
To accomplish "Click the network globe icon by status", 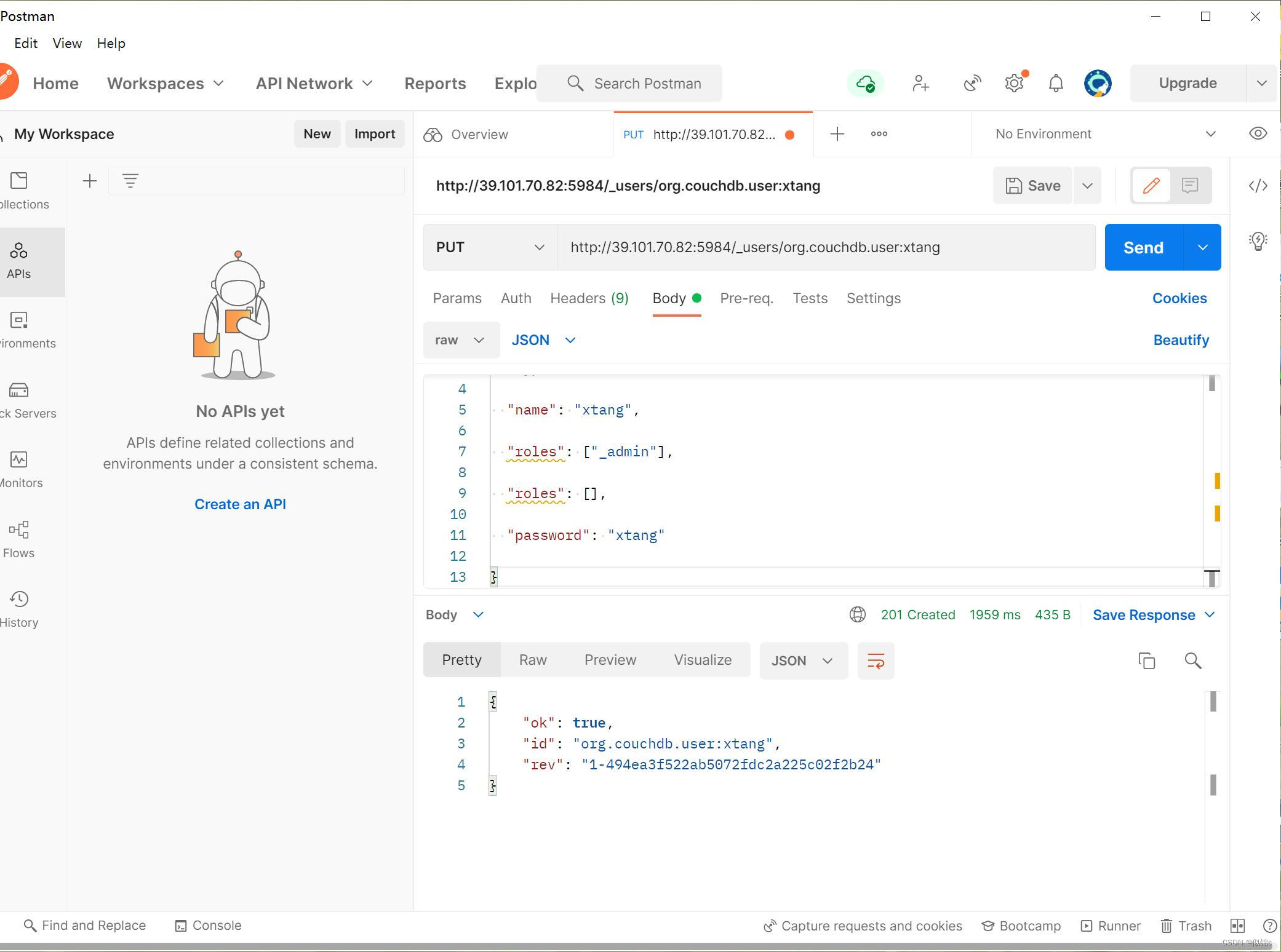I will pyautogui.click(x=857, y=614).
